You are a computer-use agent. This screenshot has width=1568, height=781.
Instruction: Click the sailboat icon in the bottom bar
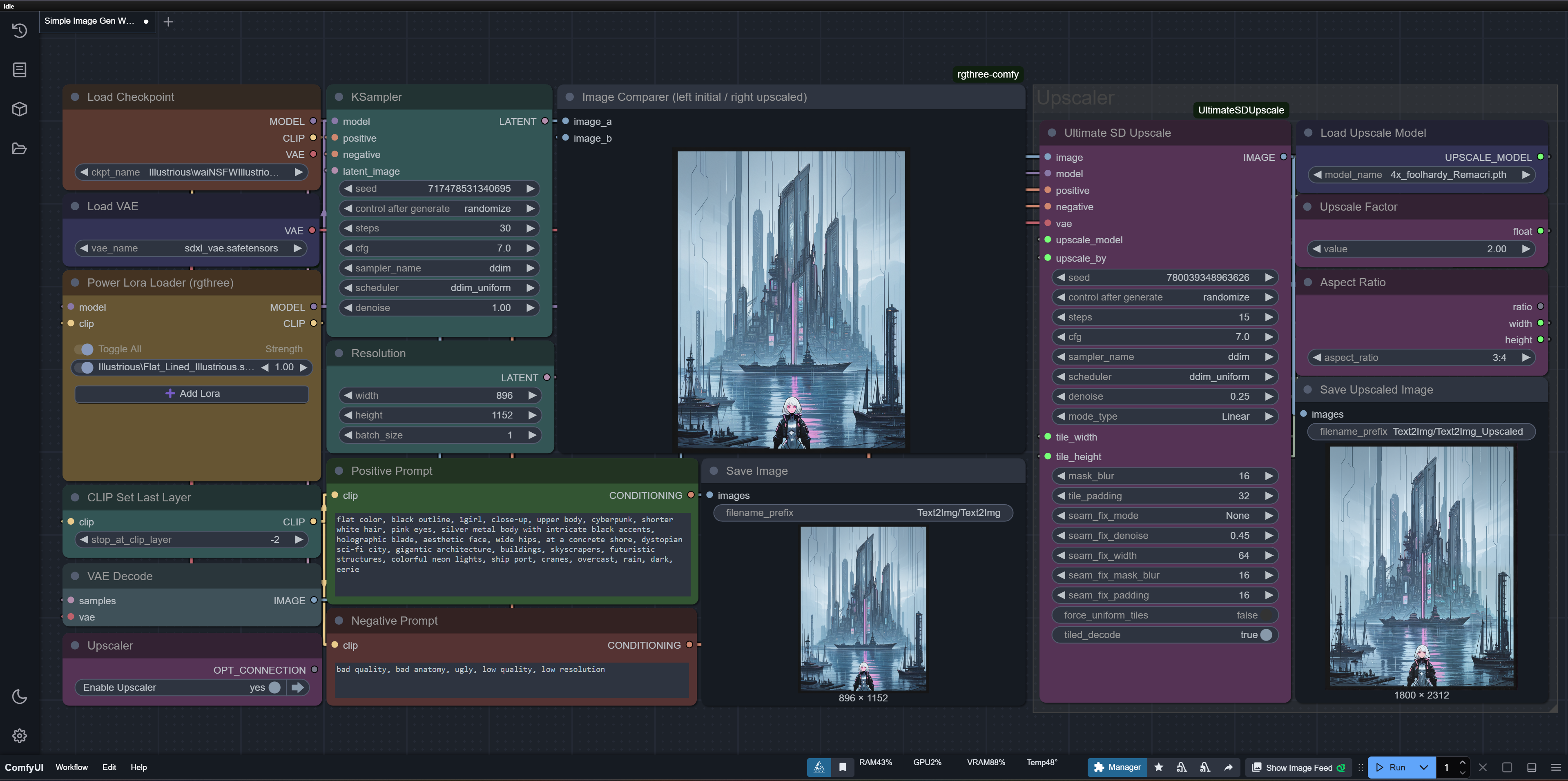(819, 767)
